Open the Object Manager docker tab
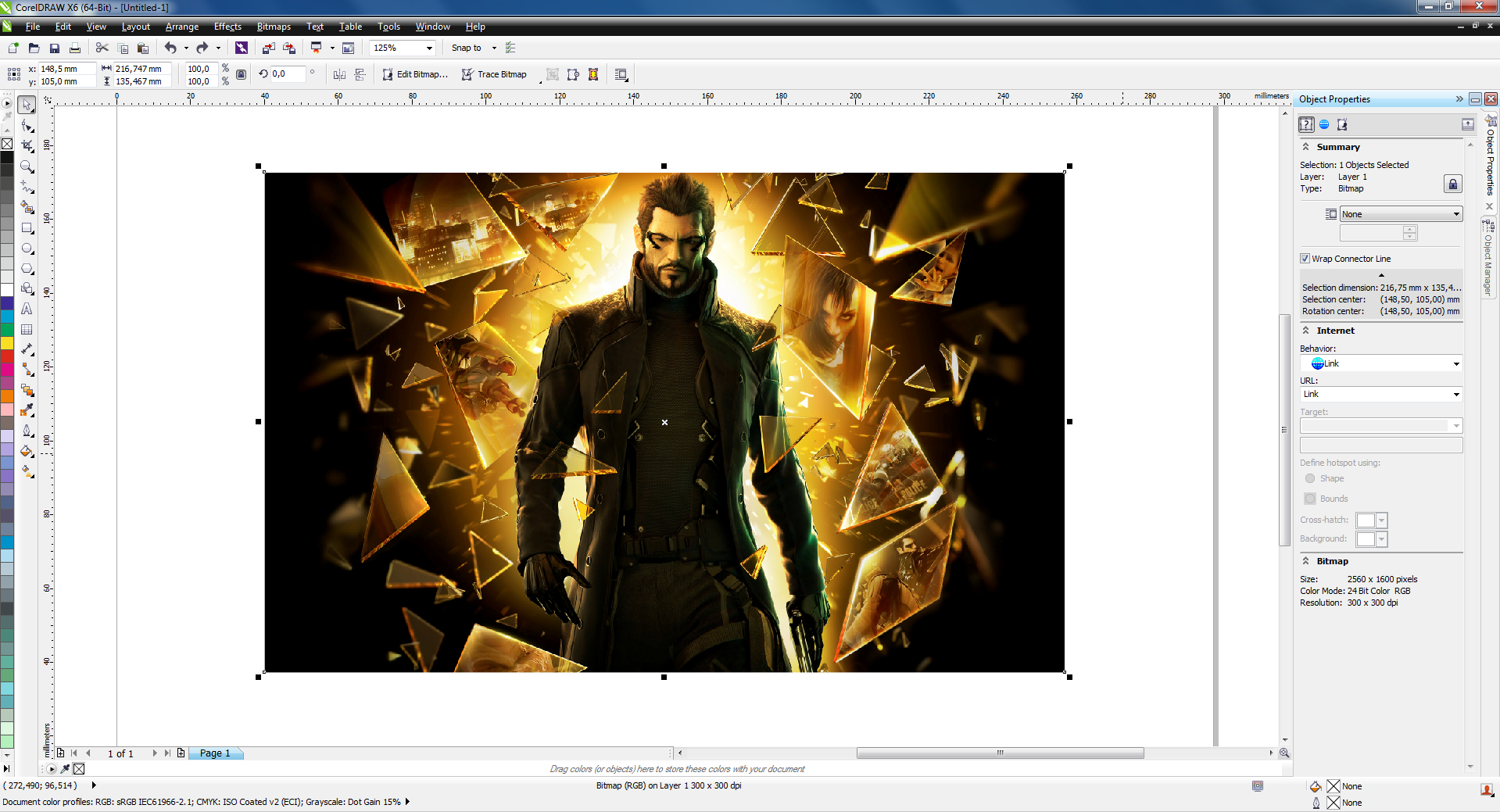This screenshot has width=1500, height=812. coord(1488,258)
